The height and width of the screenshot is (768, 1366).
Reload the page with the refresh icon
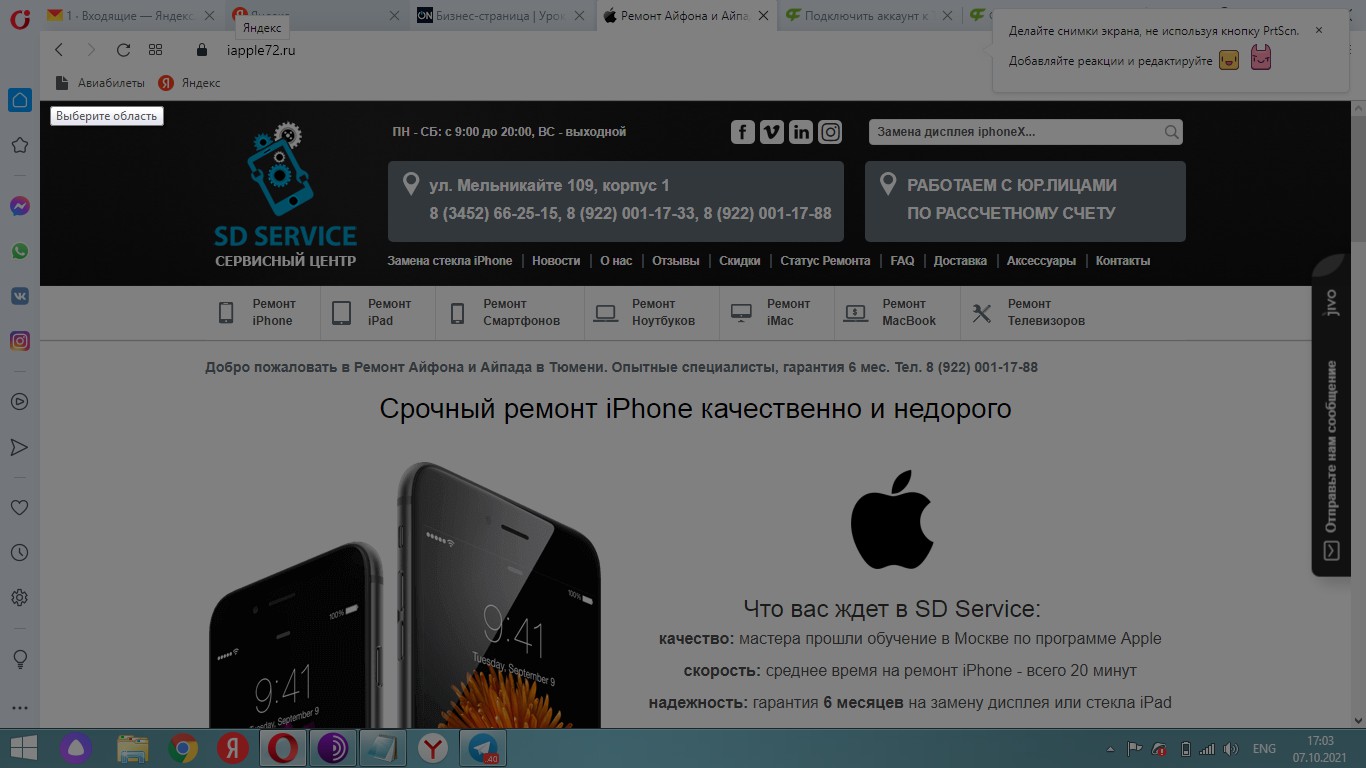click(123, 50)
